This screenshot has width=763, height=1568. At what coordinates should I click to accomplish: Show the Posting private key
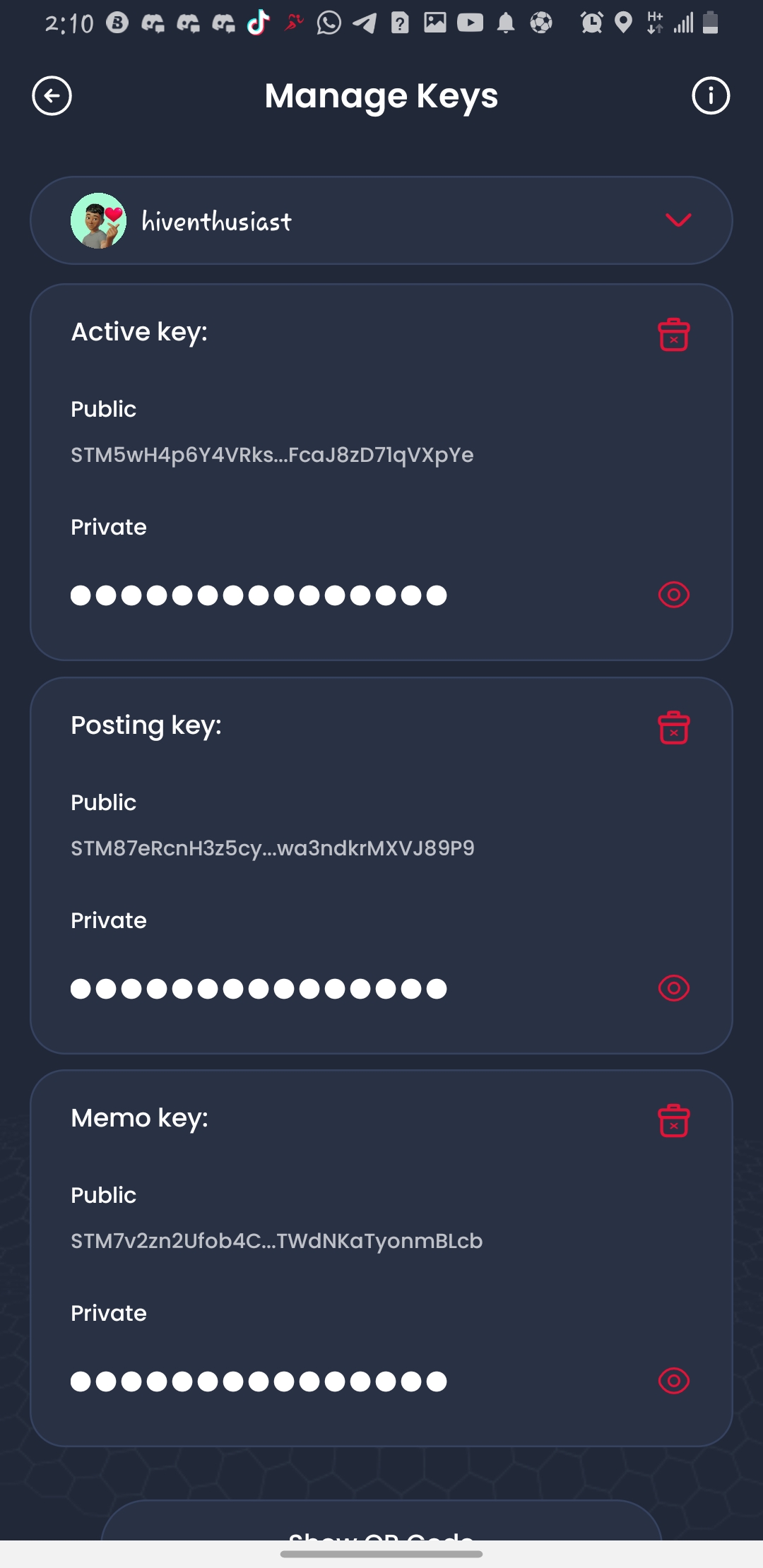point(673,988)
